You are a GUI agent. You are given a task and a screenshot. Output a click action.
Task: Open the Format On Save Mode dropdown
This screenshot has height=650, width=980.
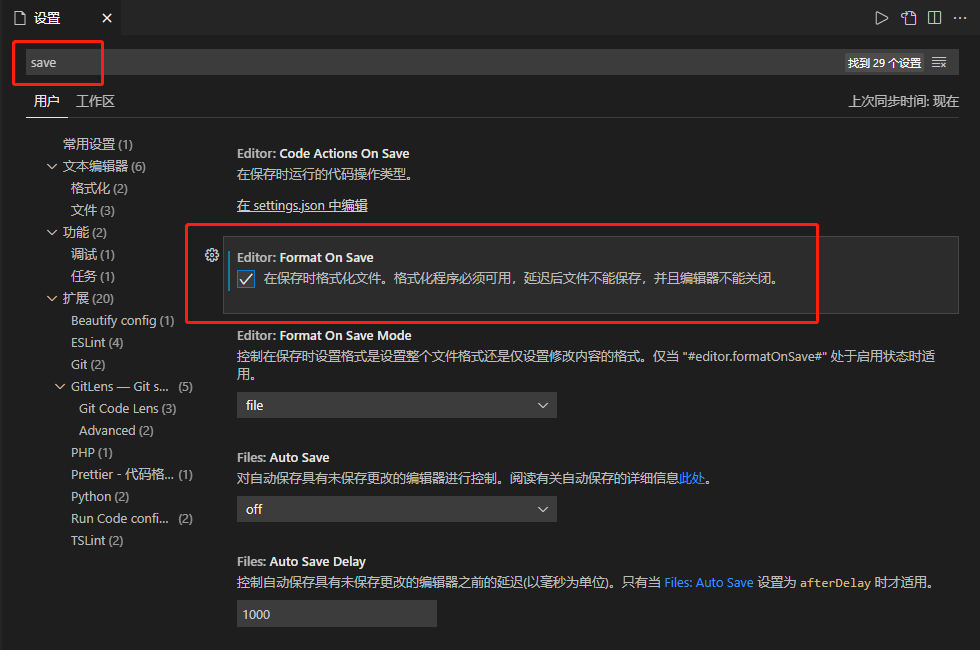(396, 405)
